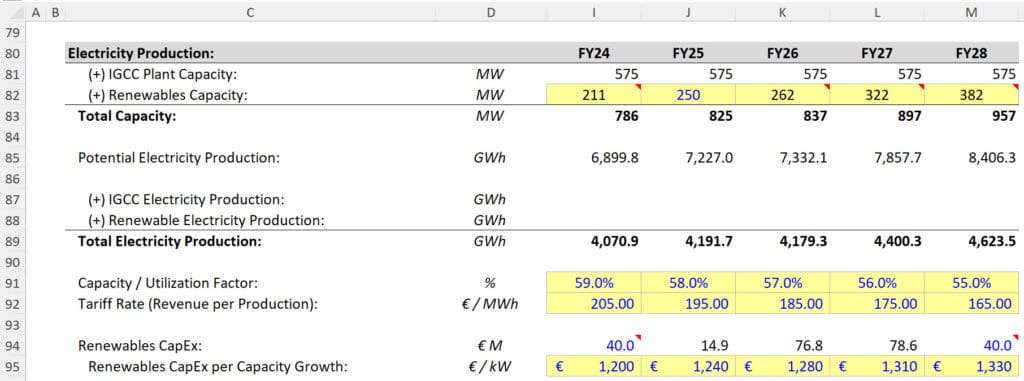Screen dimensions: 1024x381
Task: Select Renewables Capacity input 382
Action: [x=971, y=95]
